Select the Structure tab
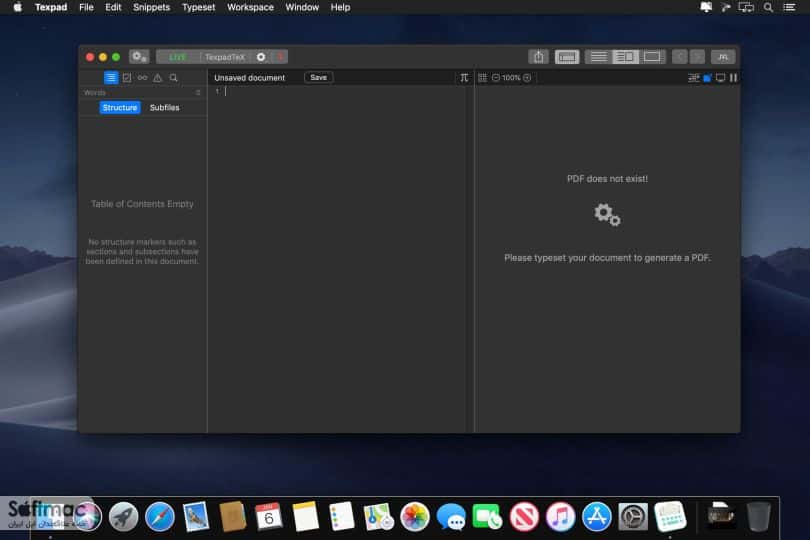 120,107
